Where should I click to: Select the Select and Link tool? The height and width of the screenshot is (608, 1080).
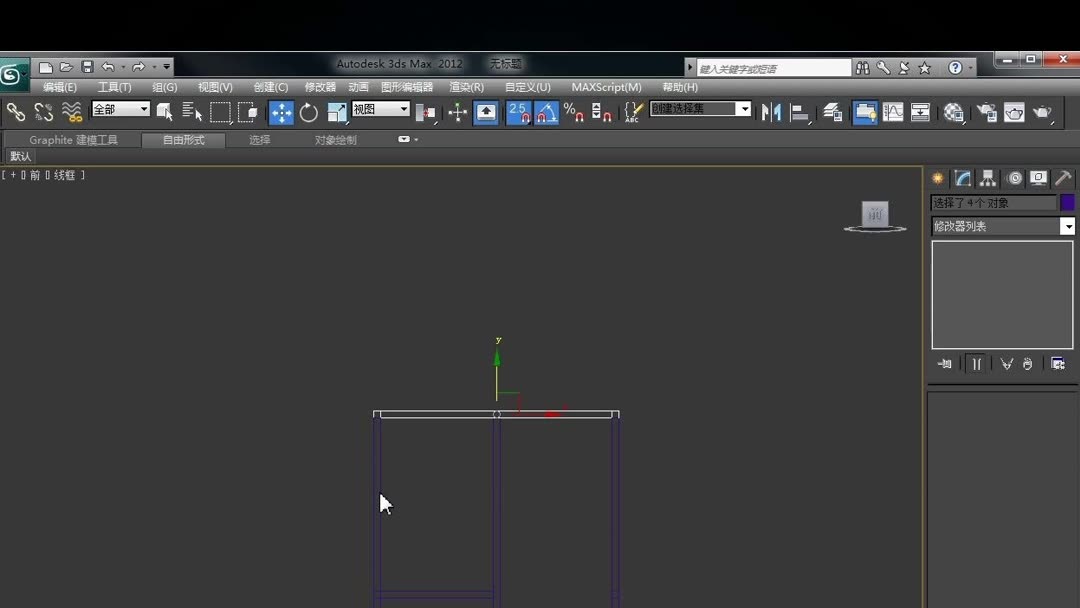(x=17, y=112)
